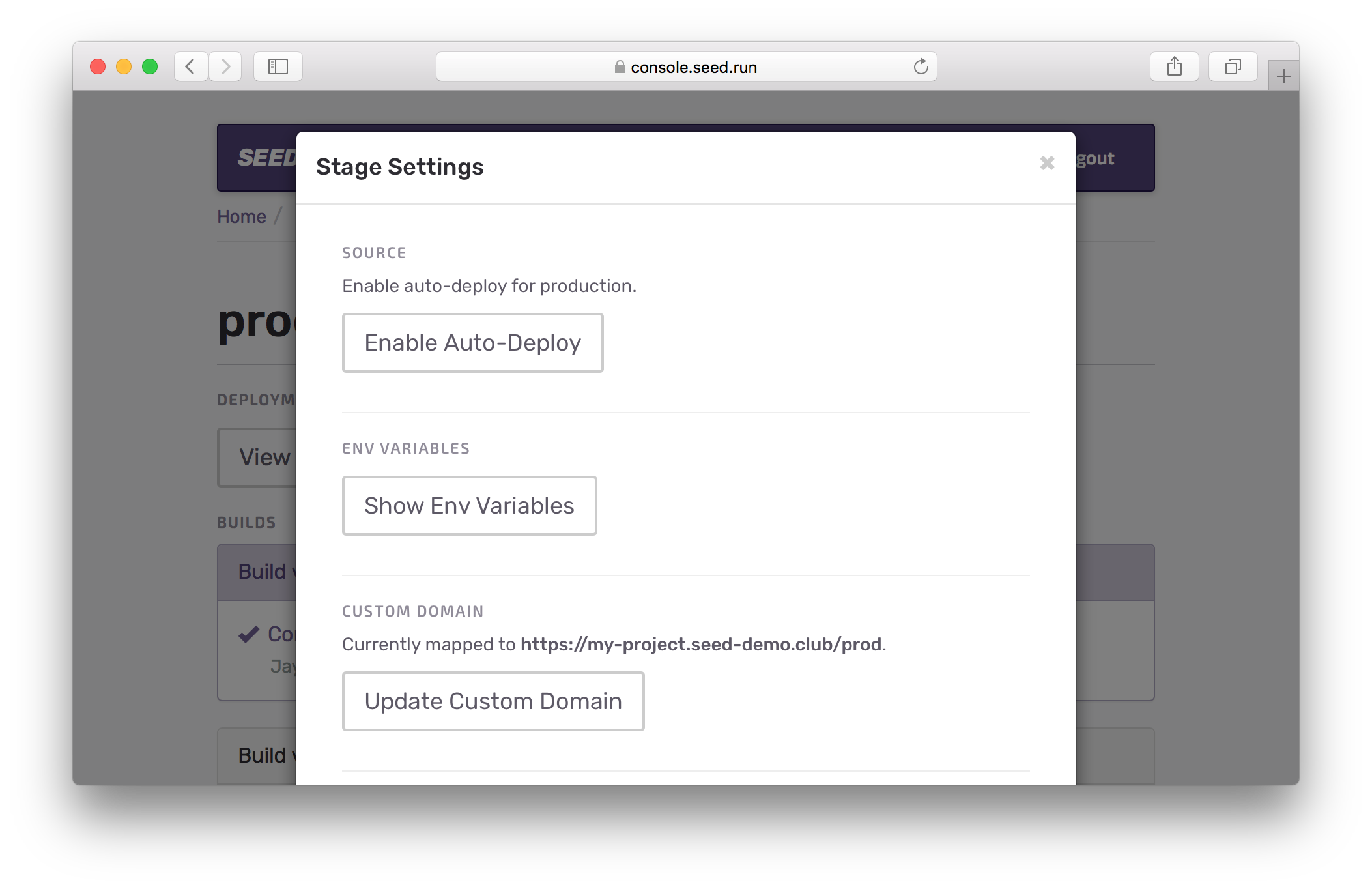Reload the current page
1372x889 pixels.
[920, 66]
